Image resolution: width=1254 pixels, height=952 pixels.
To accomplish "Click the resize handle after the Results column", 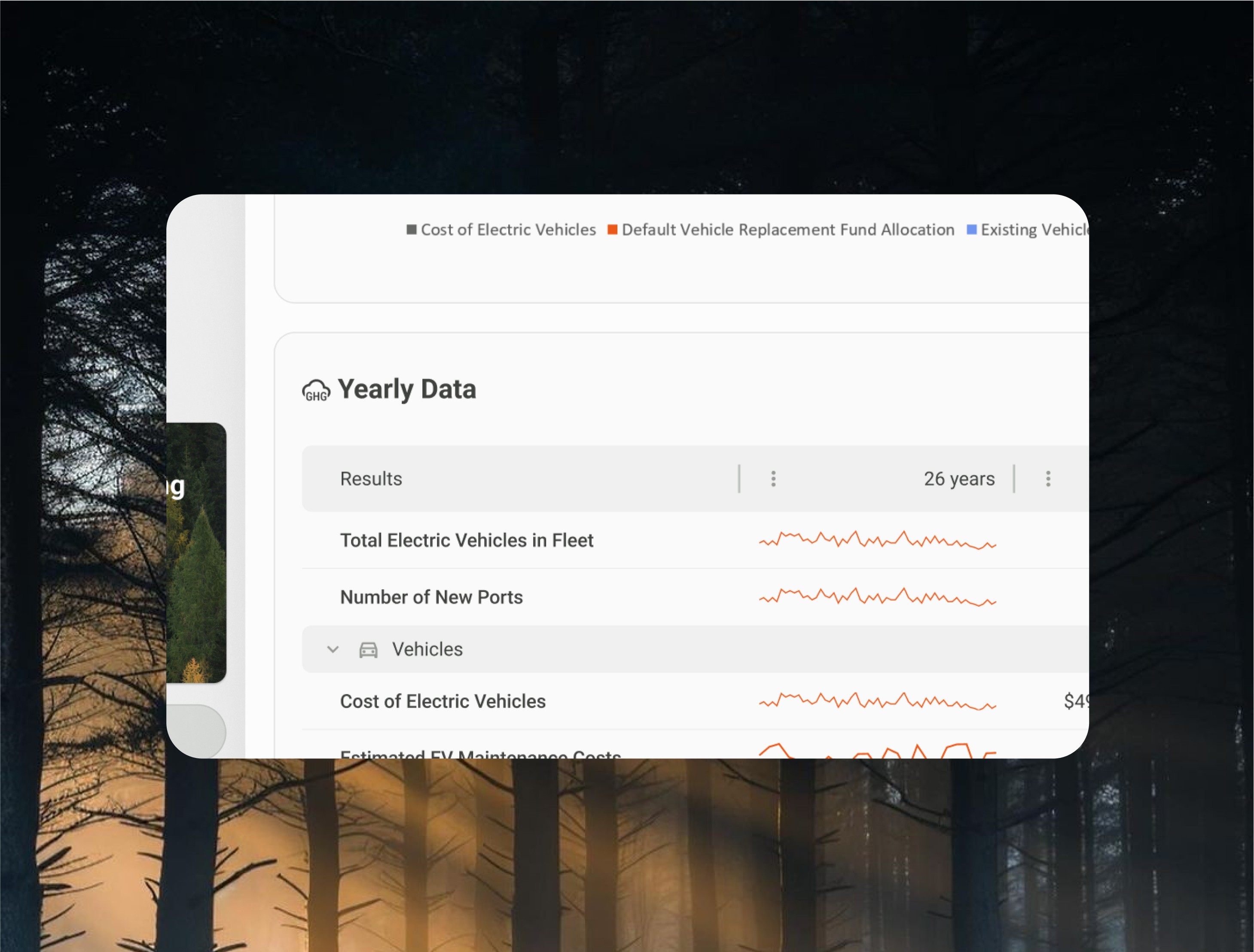I will click(738, 479).
